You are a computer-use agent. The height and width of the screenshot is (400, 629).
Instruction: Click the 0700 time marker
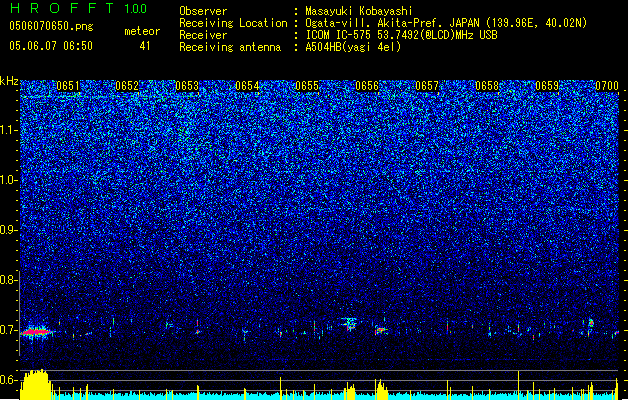[607, 86]
